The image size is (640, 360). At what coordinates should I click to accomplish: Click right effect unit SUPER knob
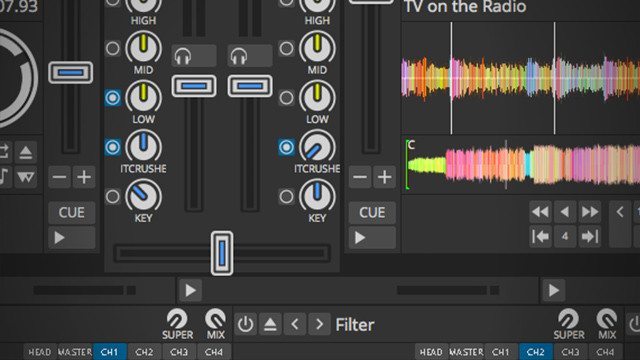tap(569, 319)
